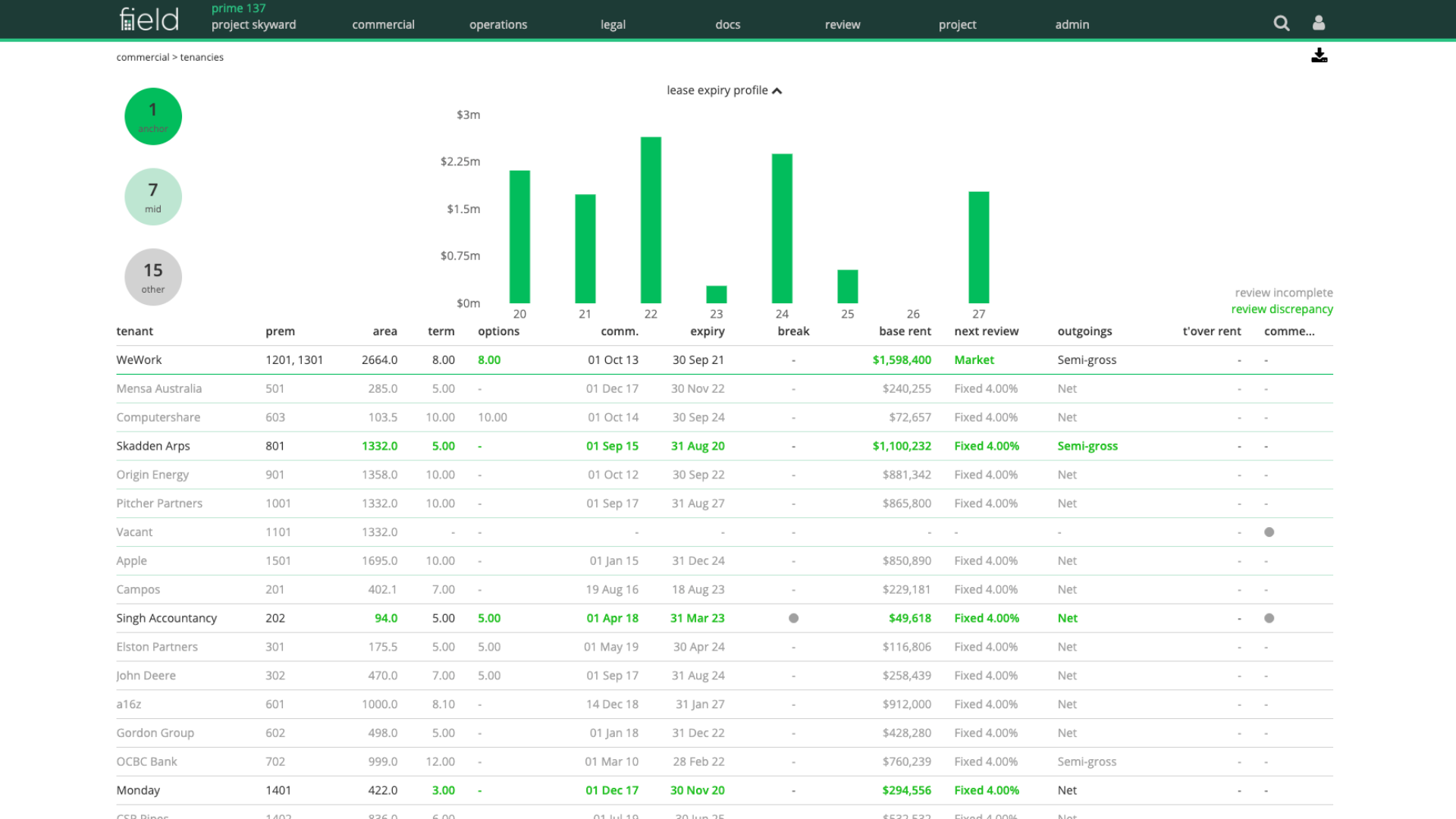Sort by t'over rent column header
The image size is (1456, 819).
click(x=1212, y=331)
